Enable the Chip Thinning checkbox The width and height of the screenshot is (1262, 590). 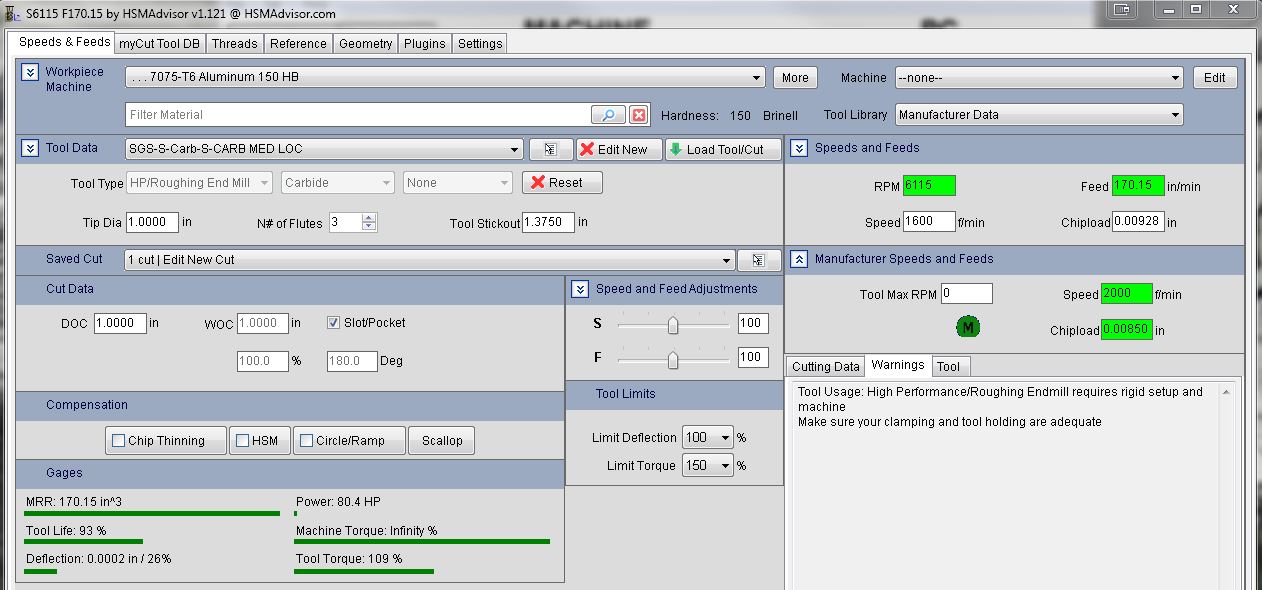[x=119, y=441]
